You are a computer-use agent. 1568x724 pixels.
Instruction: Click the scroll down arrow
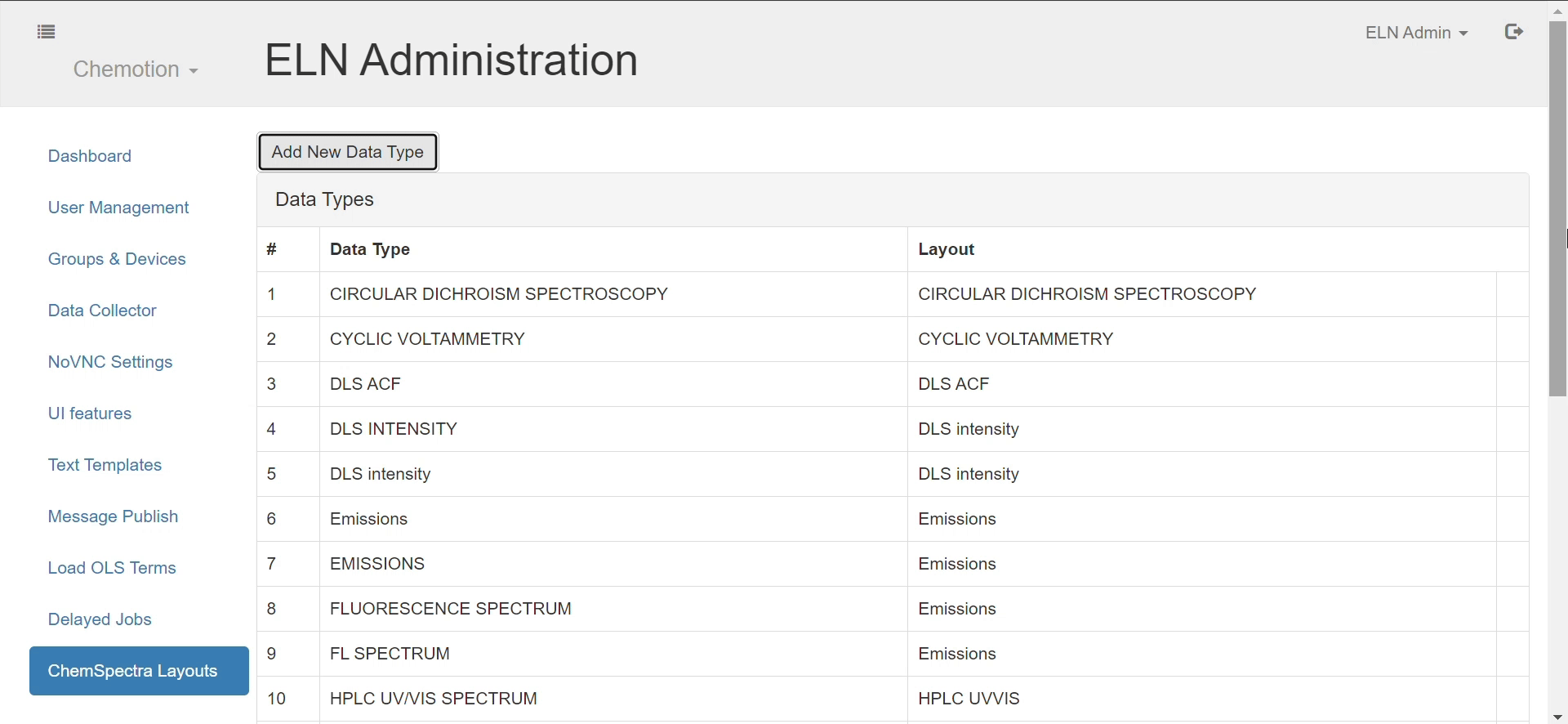(1557, 717)
